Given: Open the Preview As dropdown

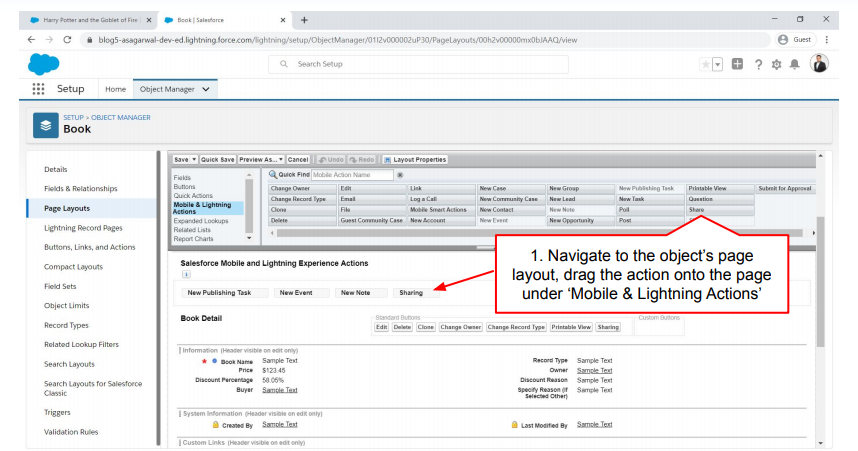Looking at the screenshot, I should pos(260,160).
